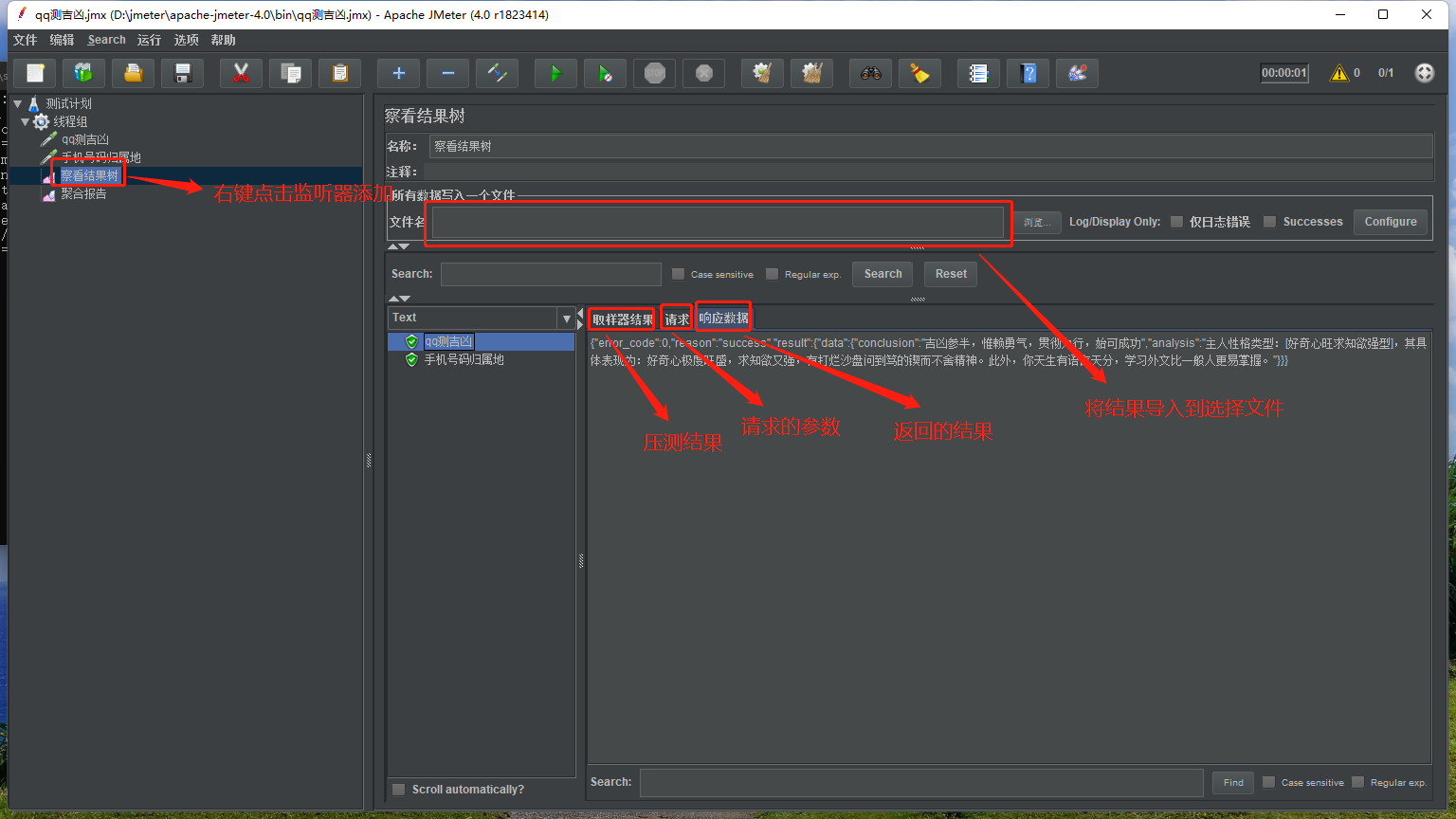The height and width of the screenshot is (819, 1456).
Task: Enable Scroll automatically? checkbox
Action: (x=399, y=790)
